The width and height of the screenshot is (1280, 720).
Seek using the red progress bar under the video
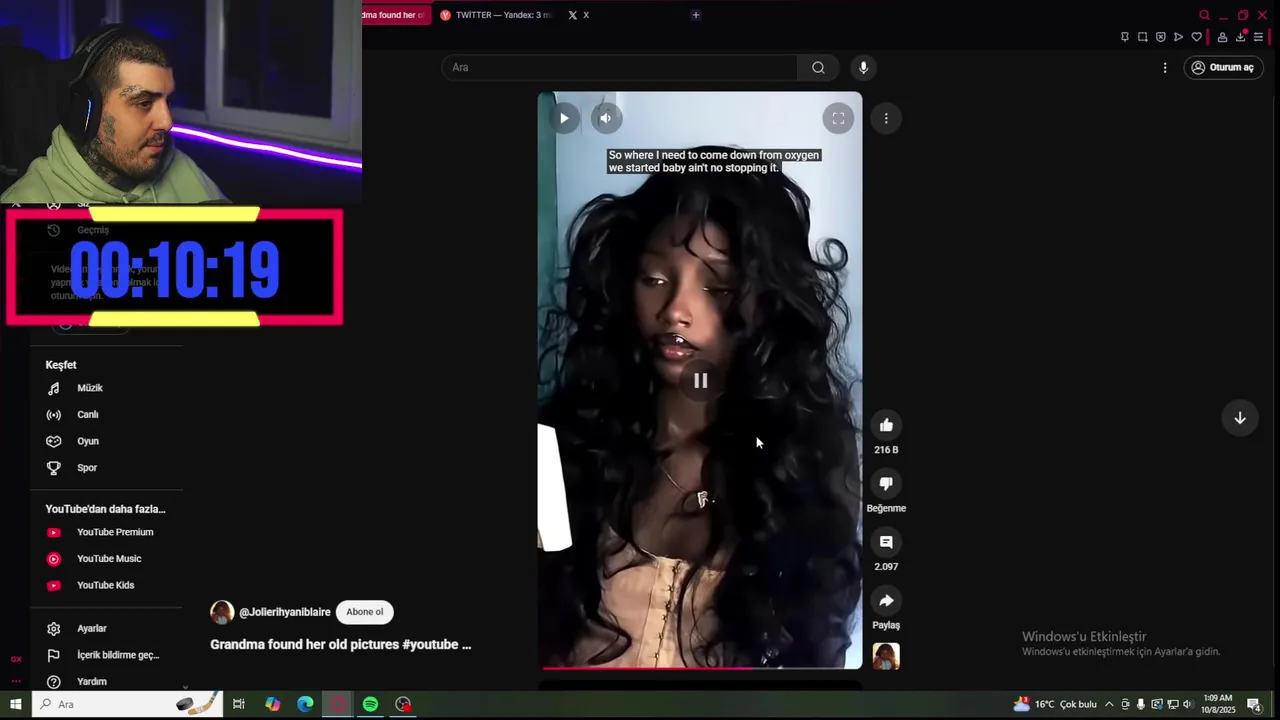point(700,667)
